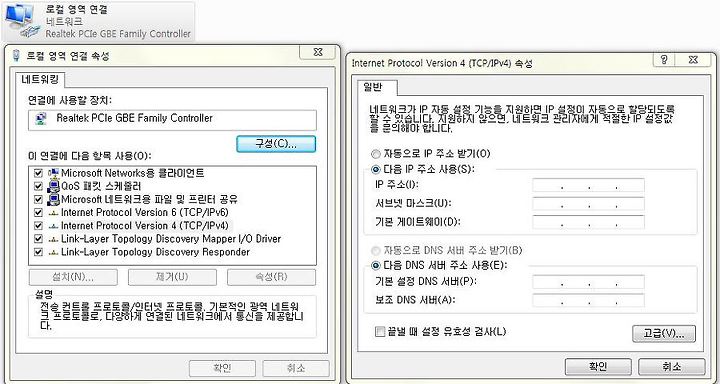Click the 설치(N)... button
720x384 pixels.
click(x=73, y=277)
